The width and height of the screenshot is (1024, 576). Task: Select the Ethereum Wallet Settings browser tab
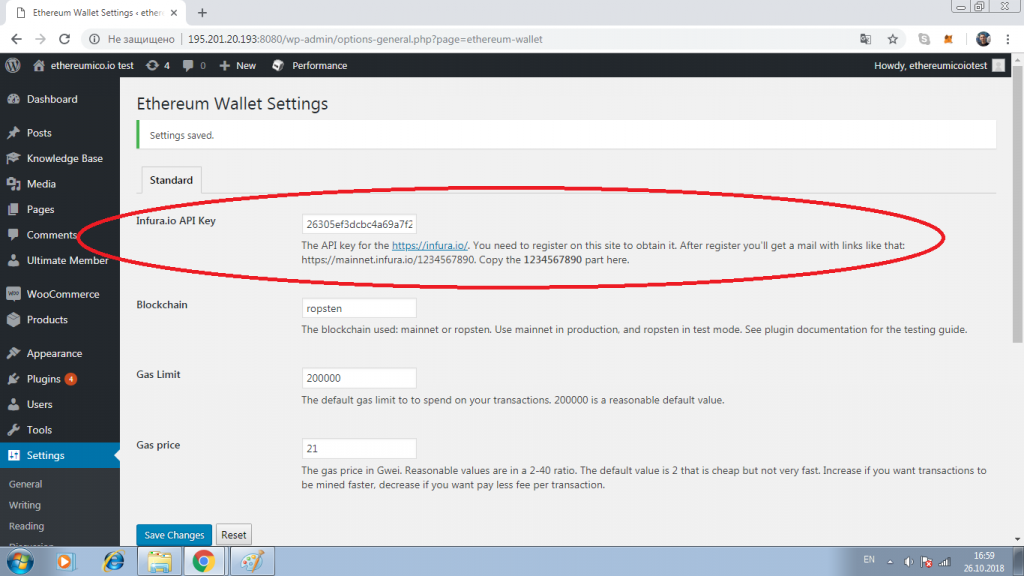tap(97, 12)
